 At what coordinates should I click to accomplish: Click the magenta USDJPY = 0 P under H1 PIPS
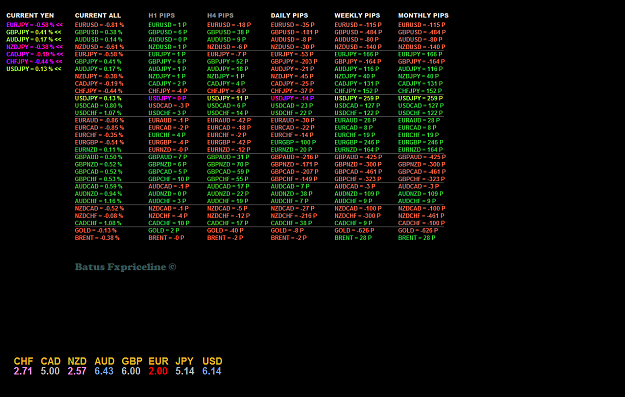point(167,98)
